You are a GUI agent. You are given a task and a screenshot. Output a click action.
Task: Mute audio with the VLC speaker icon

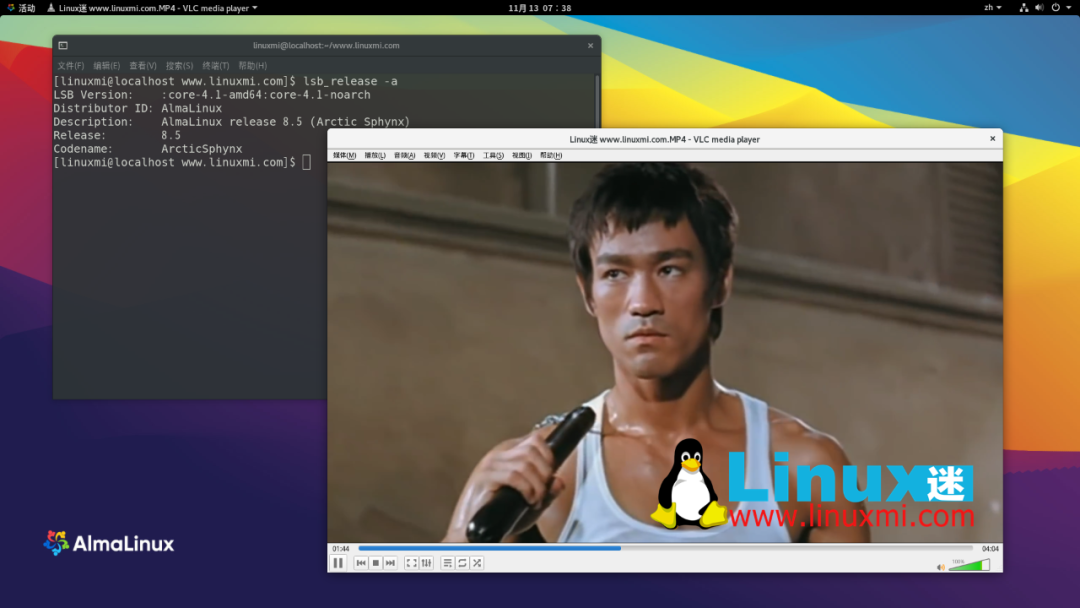click(941, 567)
